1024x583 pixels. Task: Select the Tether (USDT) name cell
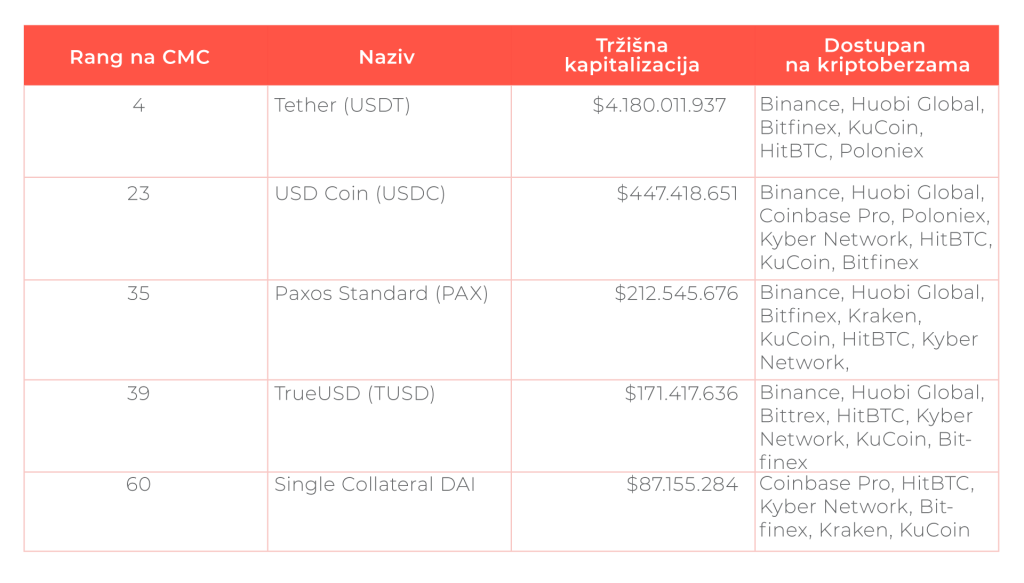pos(343,105)
